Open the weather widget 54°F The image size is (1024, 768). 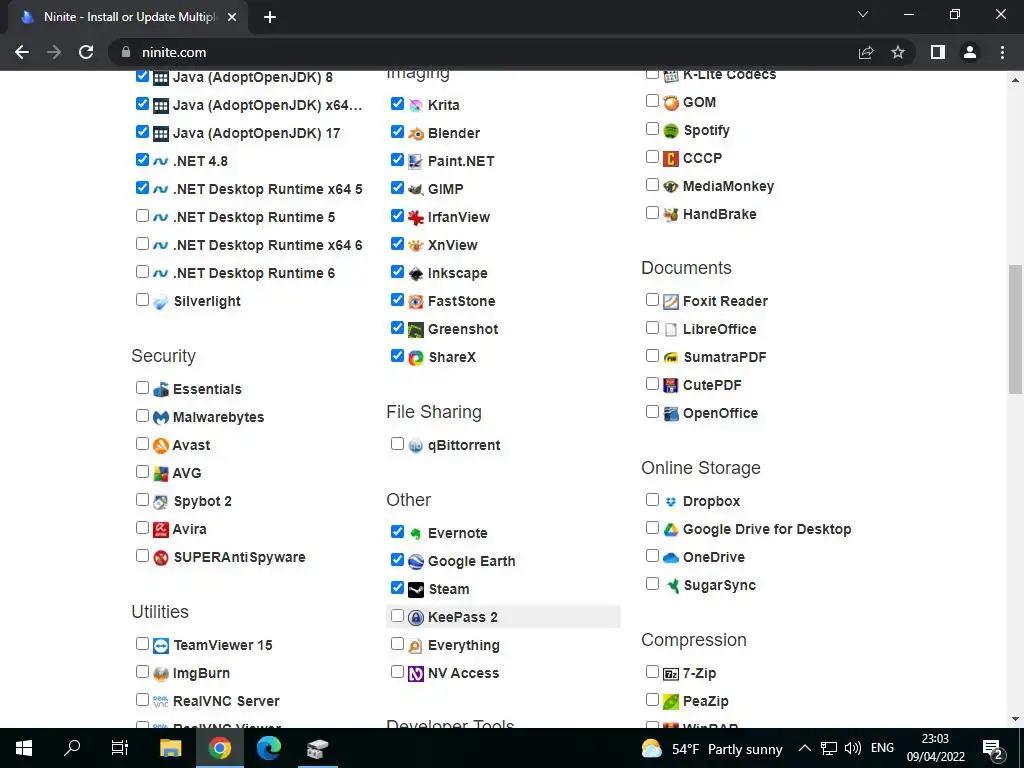712,748
